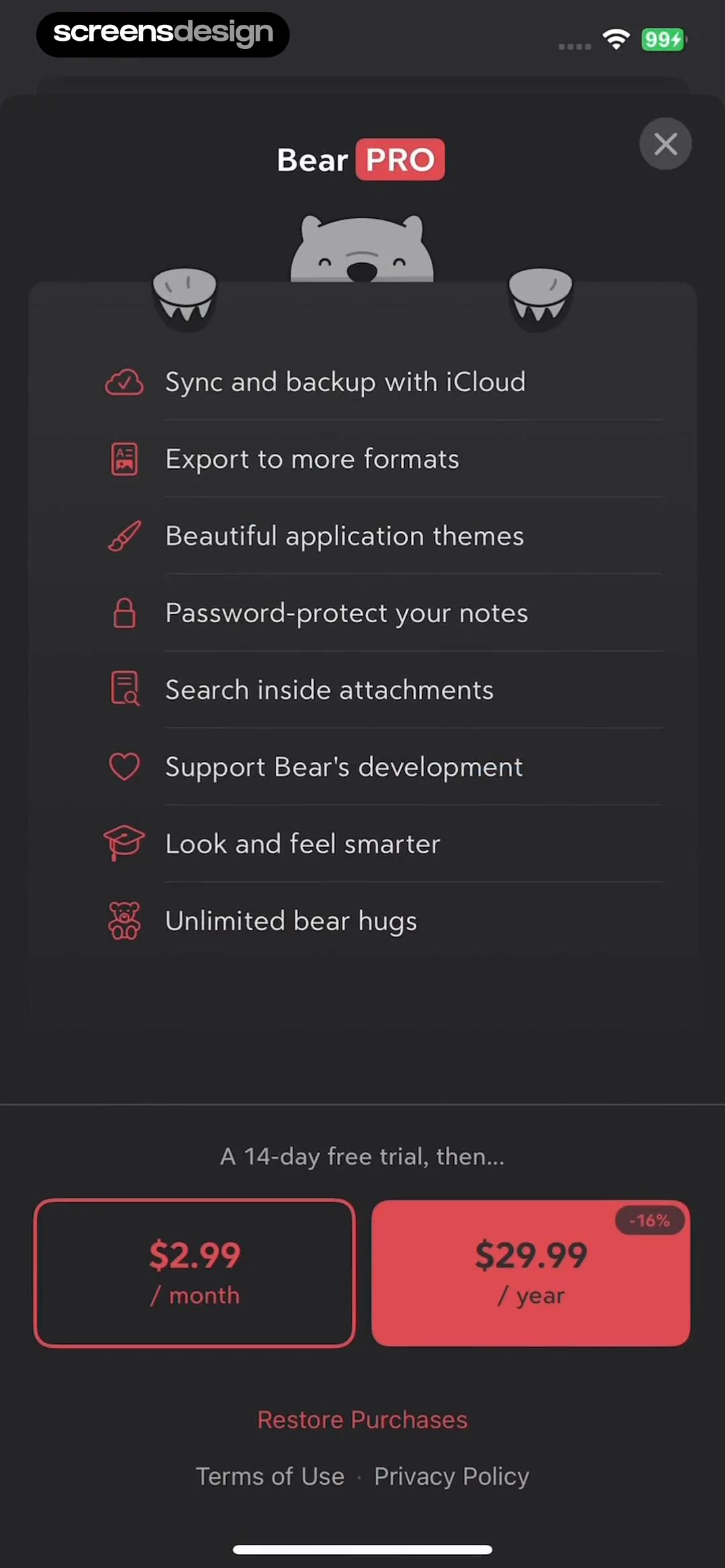
Task: Tap the home indicator bar
Action: tap(362, 1549)
